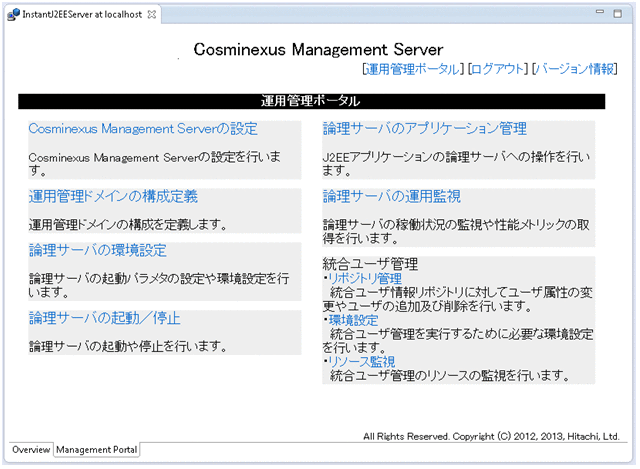Open Cosminexus Management Serverの設定
The width and height of the screenshot is (640, 469).
143,129
